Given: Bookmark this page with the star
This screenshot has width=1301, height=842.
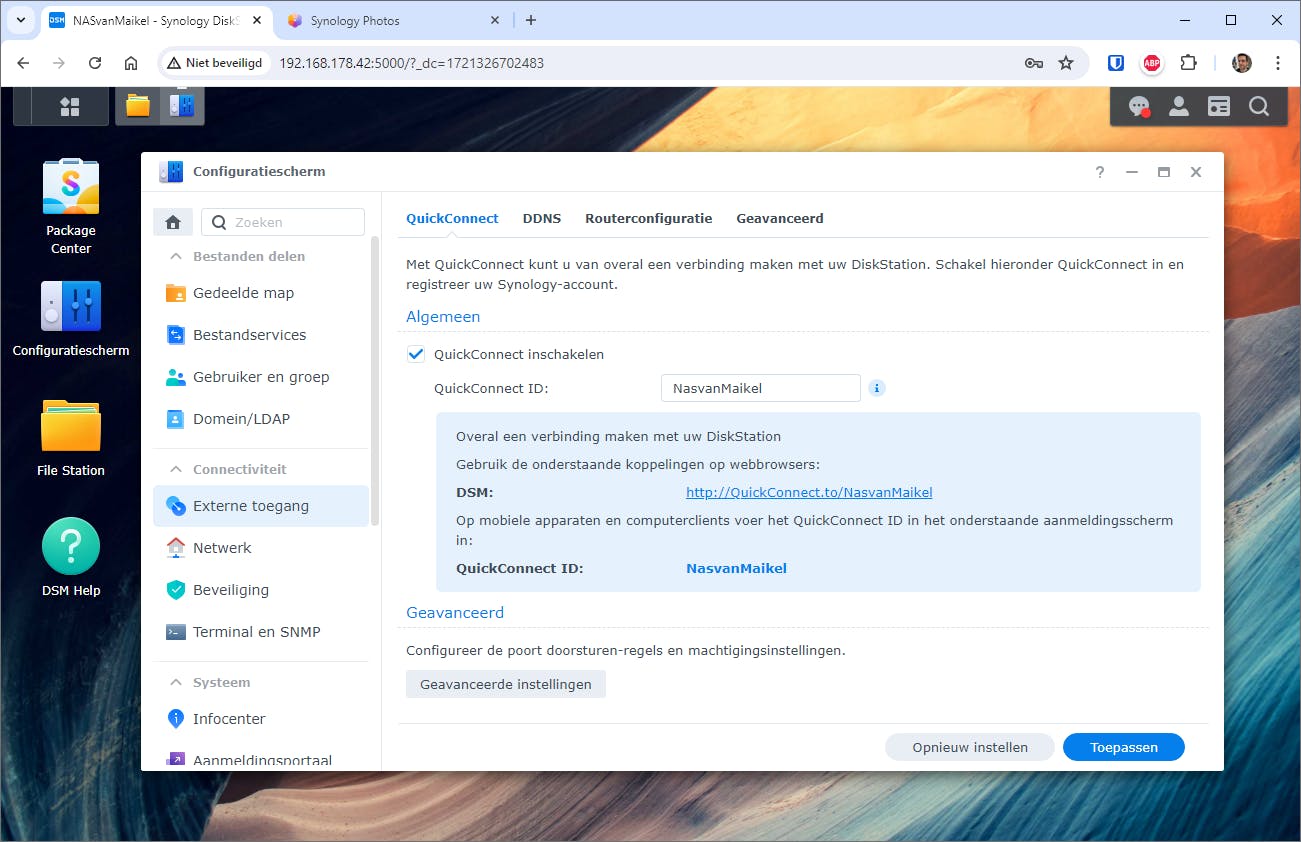Looking at the screenshot, I should tap(1066, 63).
